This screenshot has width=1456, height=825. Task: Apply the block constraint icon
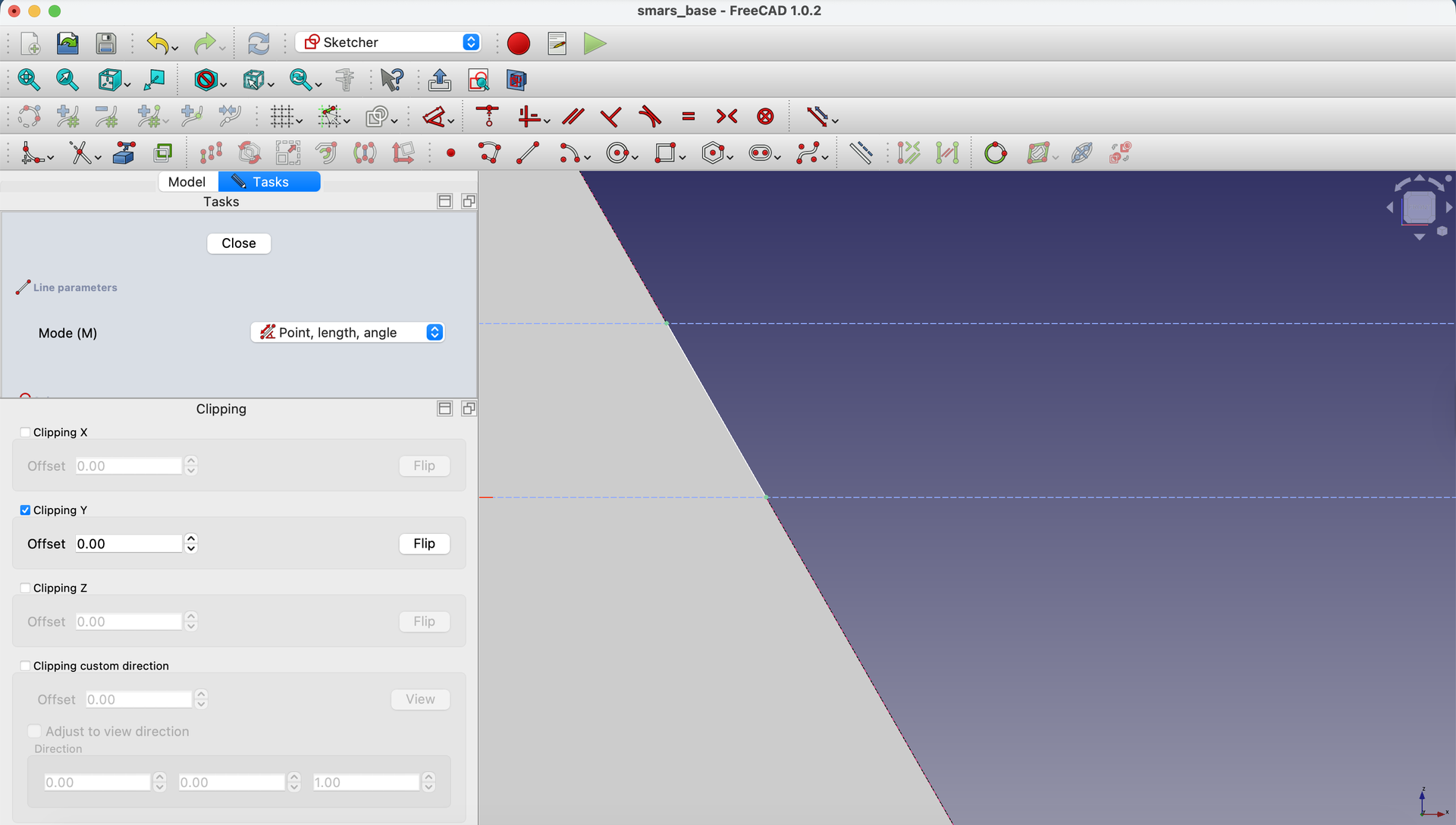click(766, 116)
